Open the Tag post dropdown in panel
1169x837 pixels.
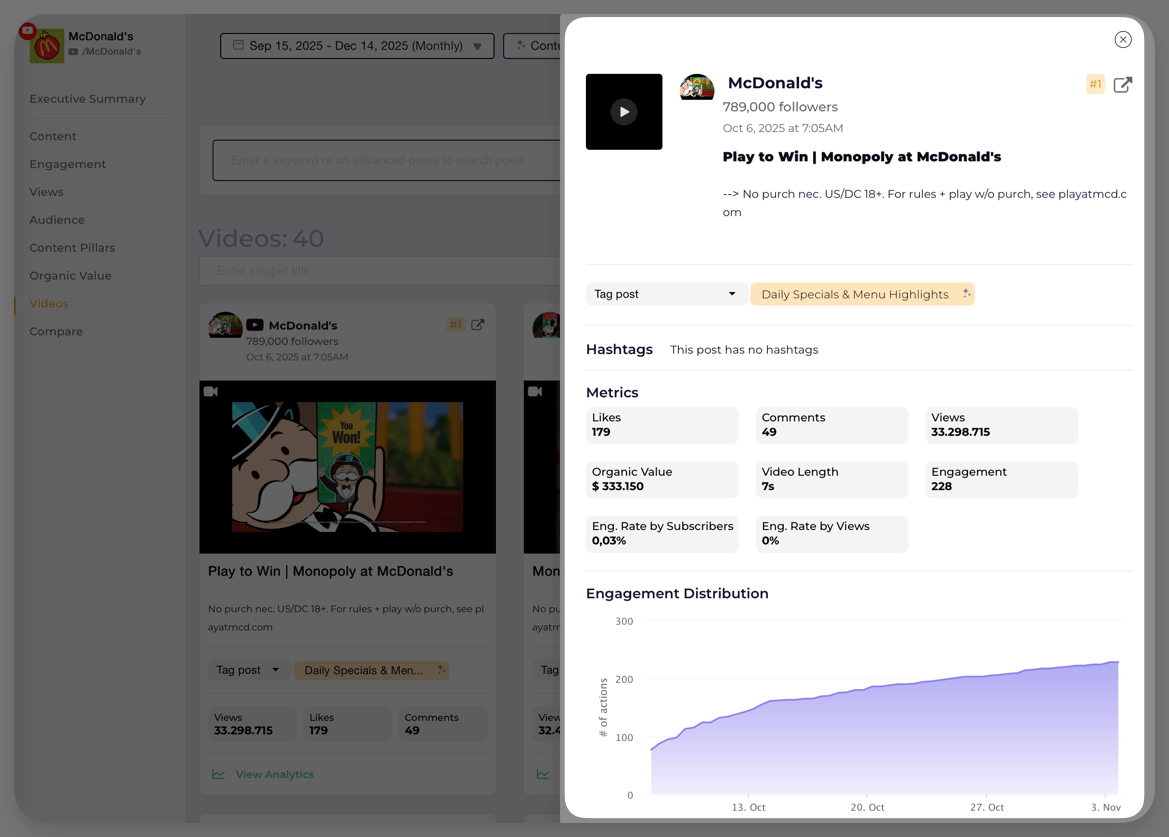665,294
